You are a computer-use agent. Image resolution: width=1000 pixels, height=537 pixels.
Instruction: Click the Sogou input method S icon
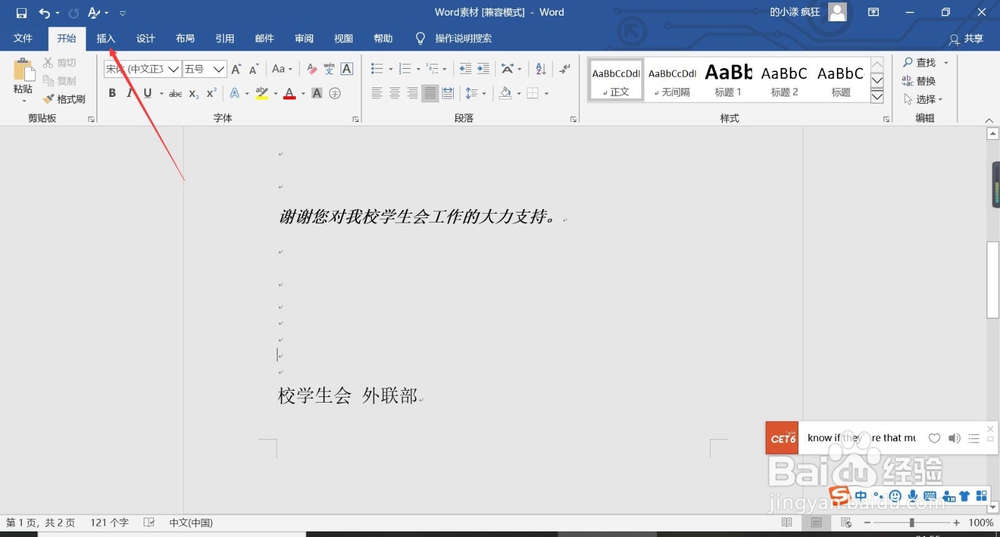[x=839, y=494]
